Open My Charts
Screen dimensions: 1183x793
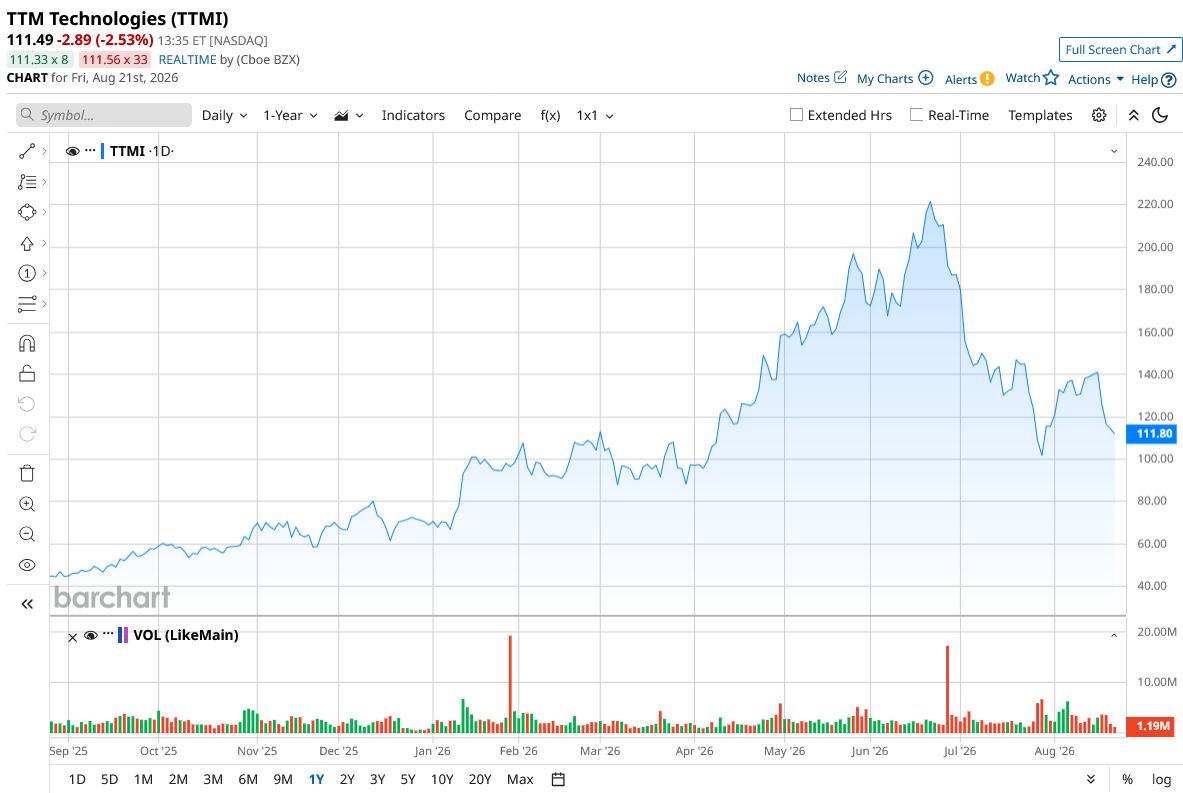(895, 78)
